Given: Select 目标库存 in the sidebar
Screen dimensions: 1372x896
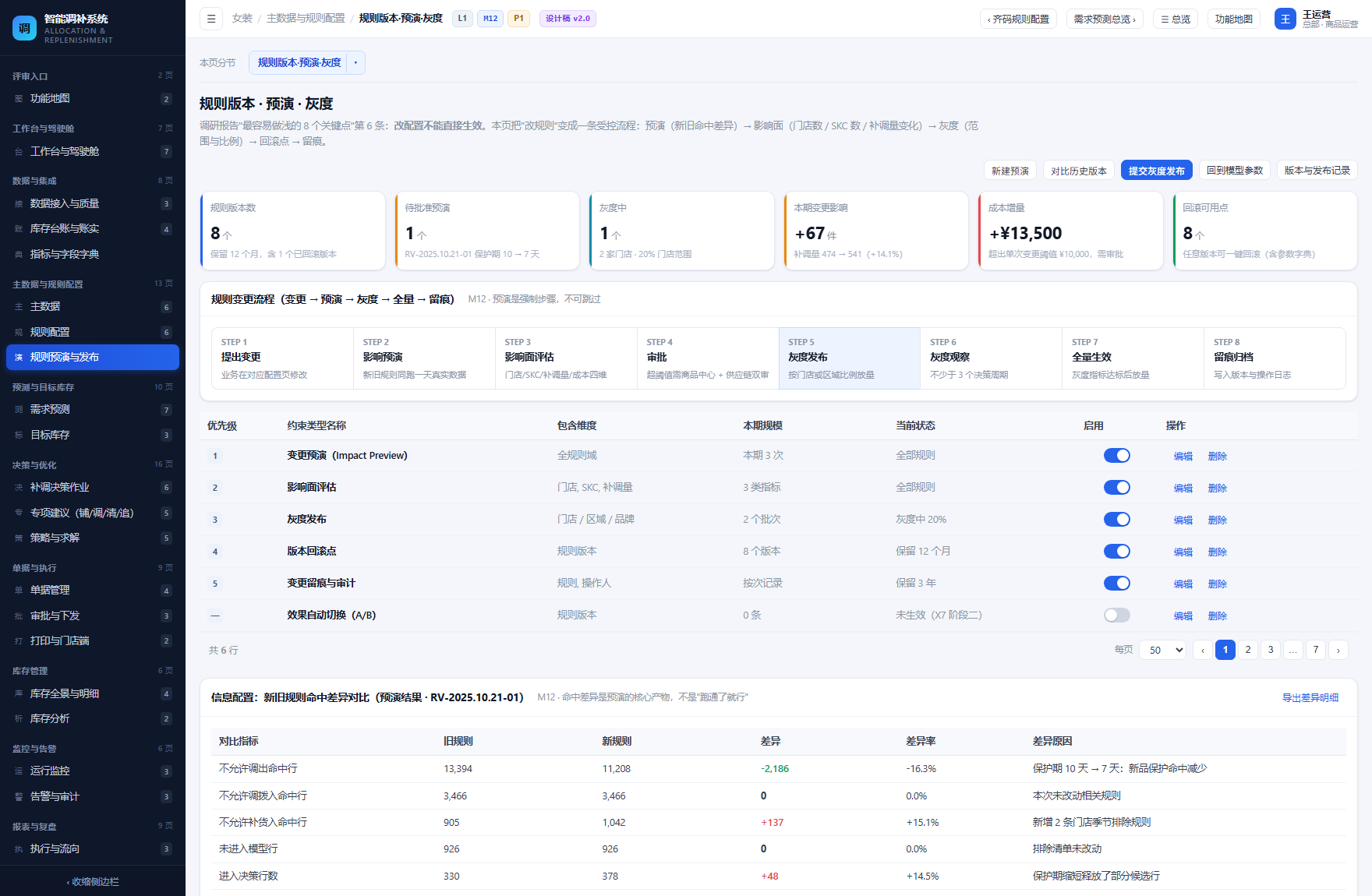Looking at the screenshot, I should [93, 435].
